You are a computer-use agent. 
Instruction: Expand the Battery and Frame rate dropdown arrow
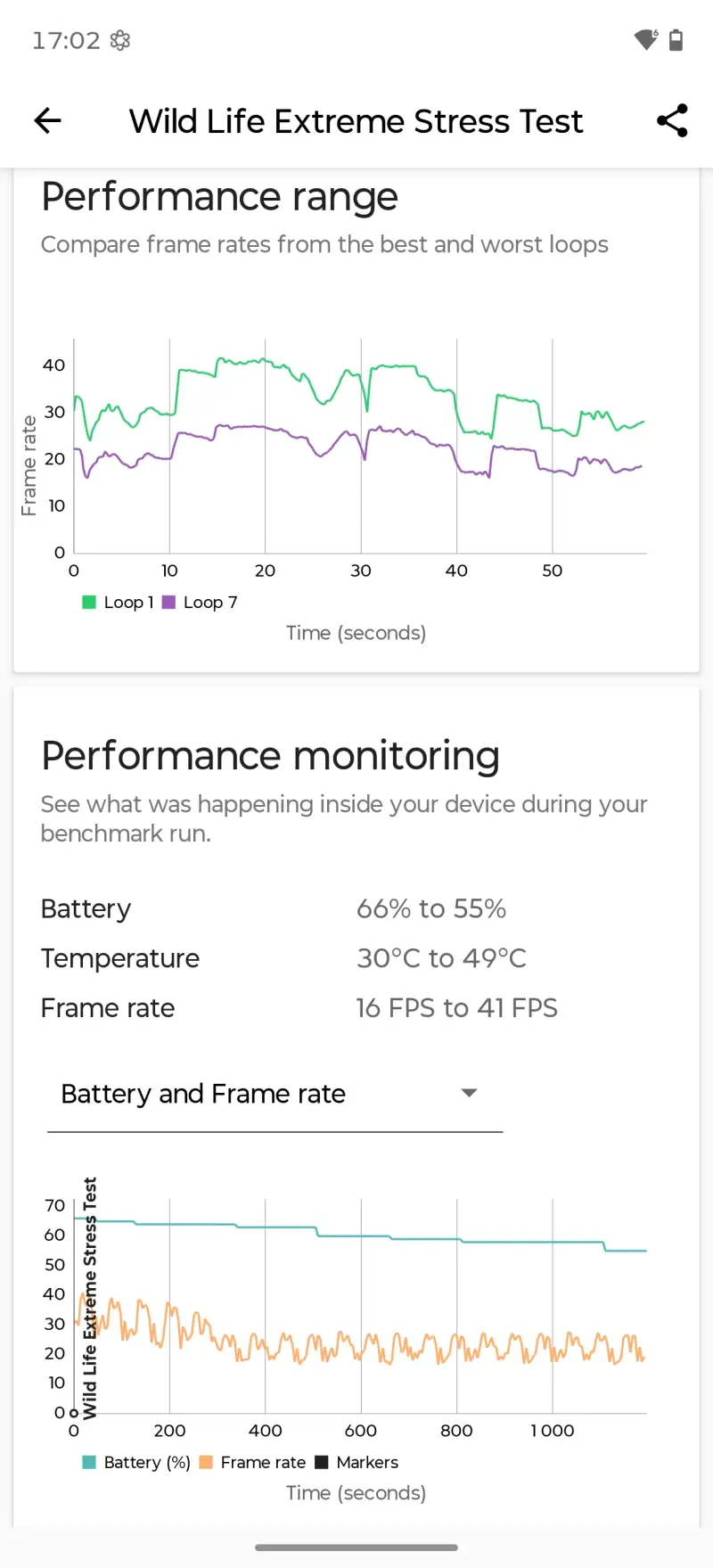469,1093
